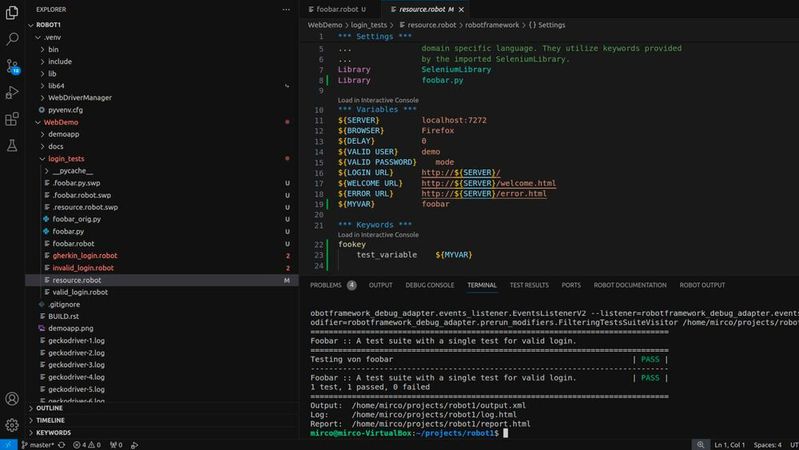Viewport: 799px width, 450px height.
Task: Click the synchronize changes icon in status bar
Action: (62, 445)
